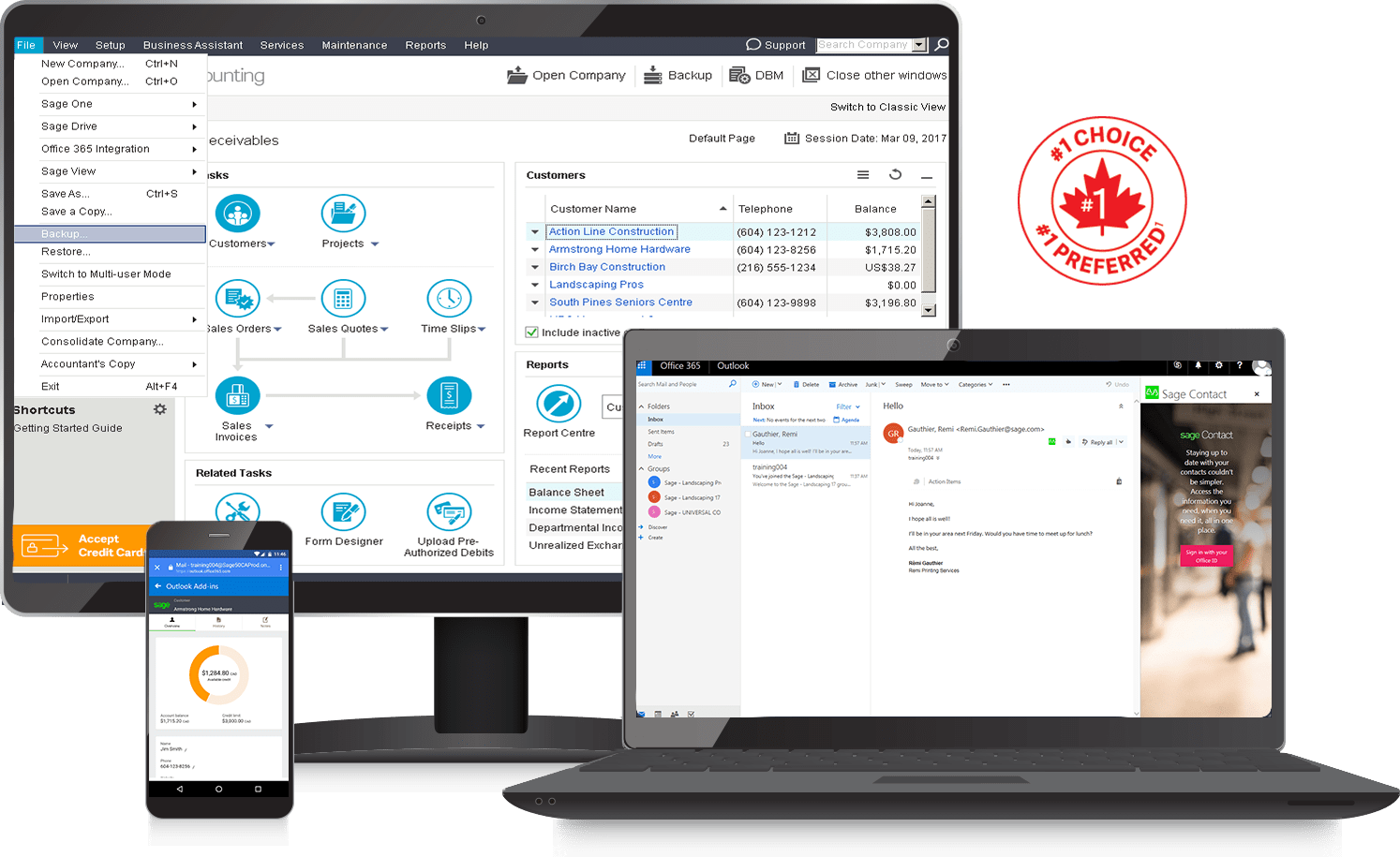Viewport: 1400px width, 857px height.
Task: Click the back arrow next to Outlook Add-ins on phone
Action: click(x=158, y=586)
